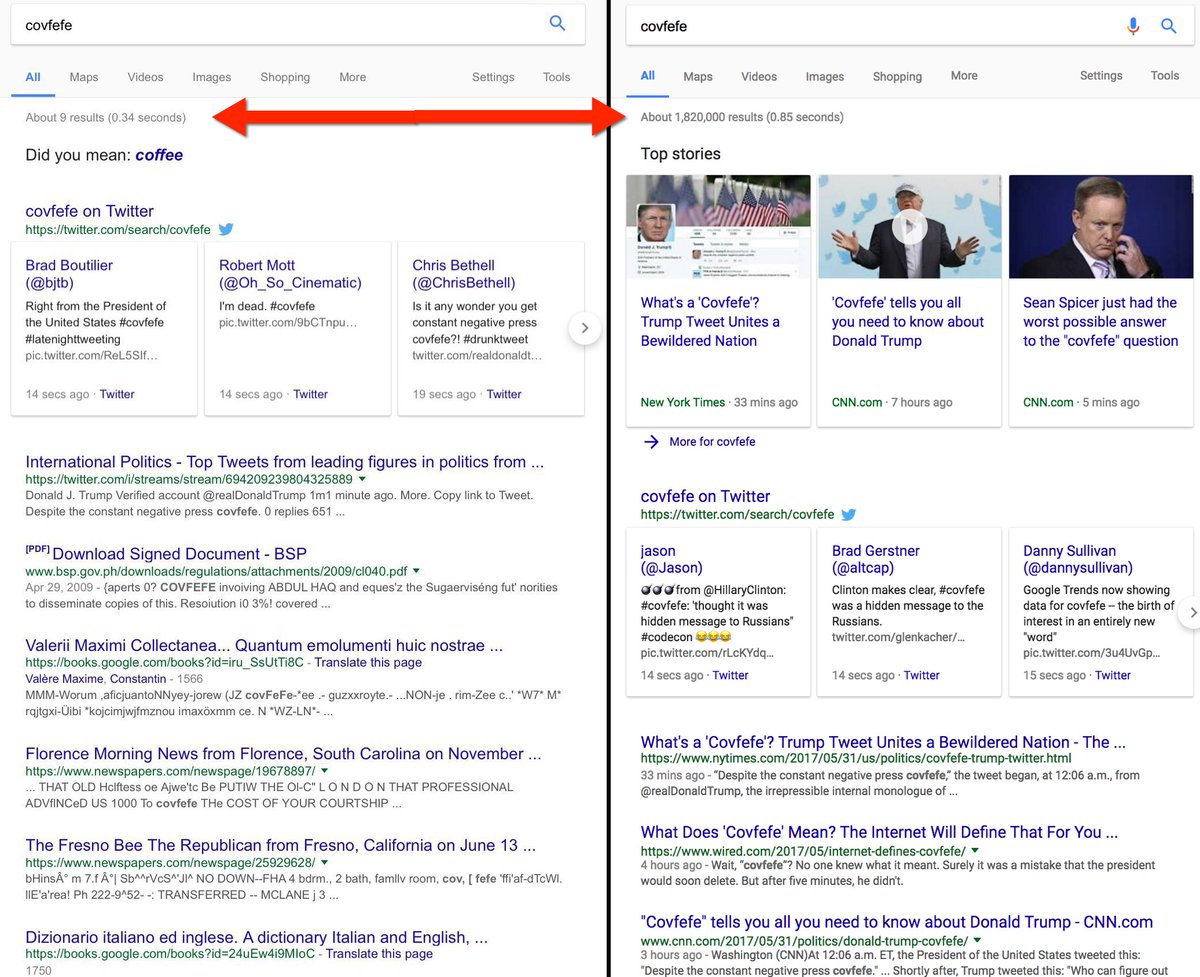Select Shopping tab in right search panel
The width and height of the screenshot is (1200, 977).
click(897, 76)
